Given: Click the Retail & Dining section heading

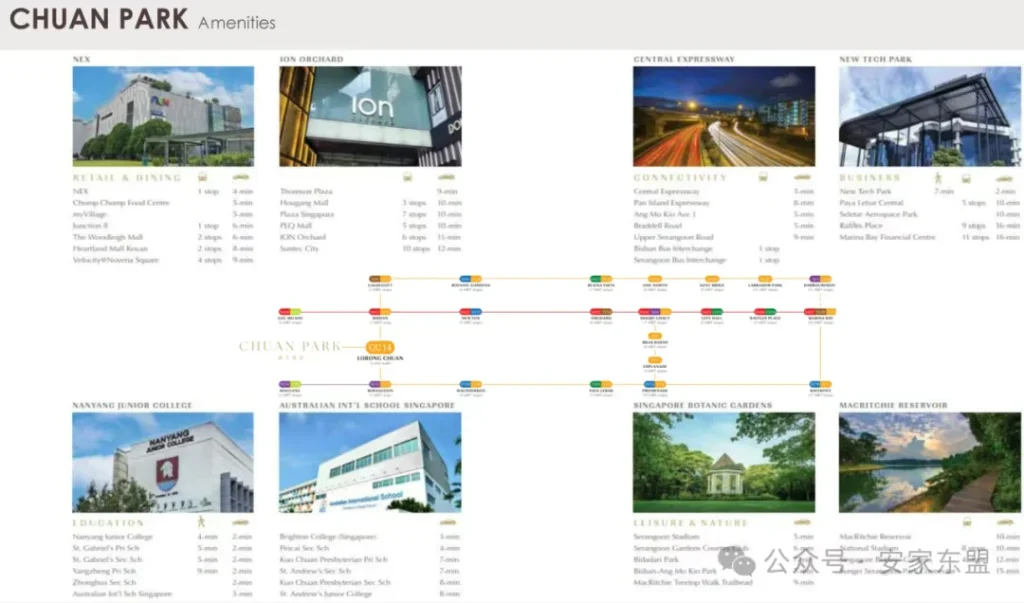Looking at the screenshot, I should pos(127,178).
